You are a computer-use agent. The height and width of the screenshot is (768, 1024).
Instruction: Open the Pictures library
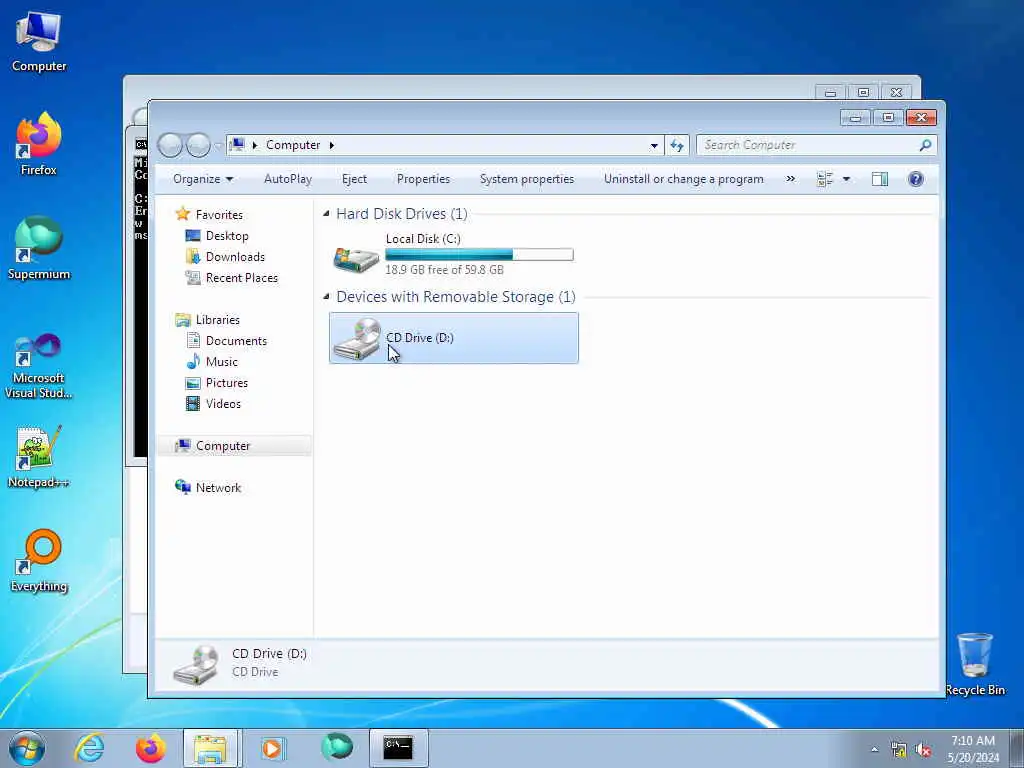227,383
